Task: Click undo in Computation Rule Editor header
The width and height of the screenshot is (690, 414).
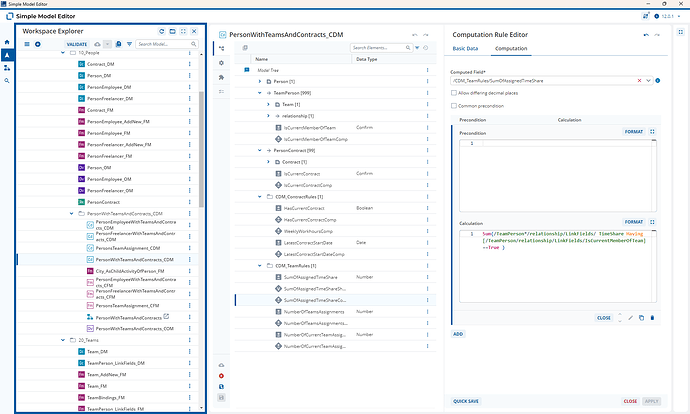Action: (646, 35)
